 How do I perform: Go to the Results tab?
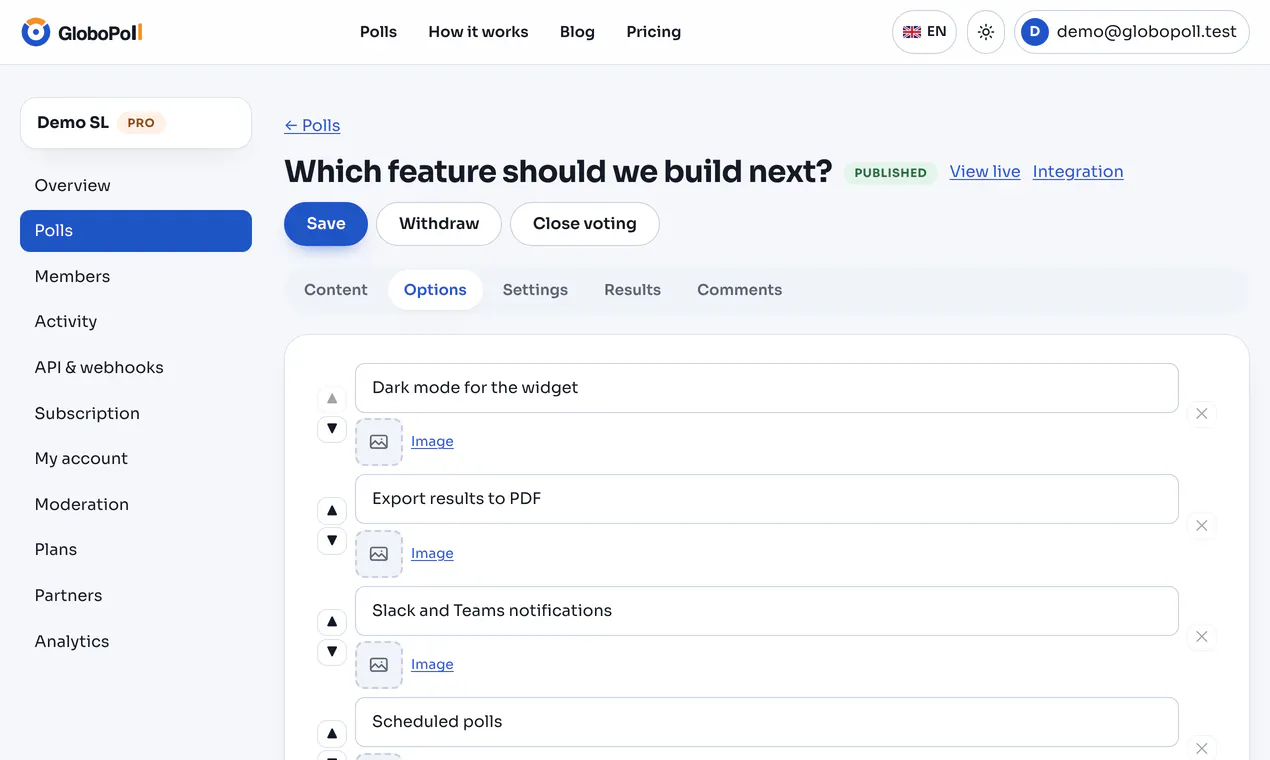click(x=632, y=290)
